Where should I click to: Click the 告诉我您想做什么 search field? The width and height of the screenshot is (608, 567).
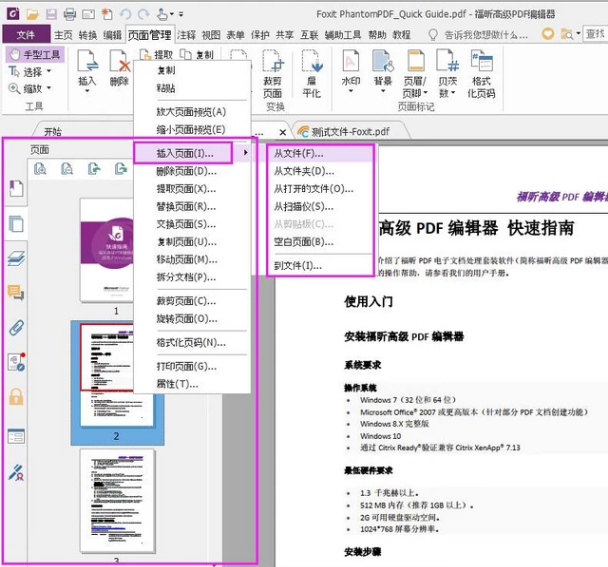pos(486,35)
